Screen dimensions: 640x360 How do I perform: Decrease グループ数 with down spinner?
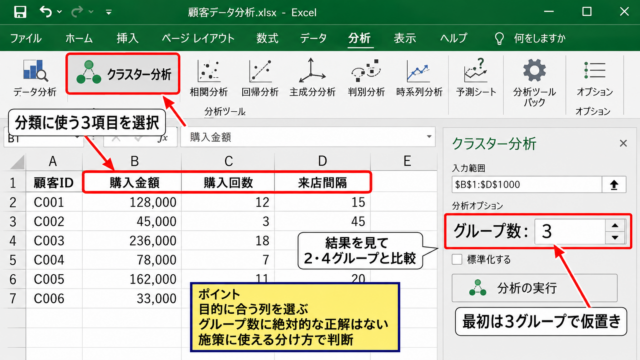(x=615, y=238)
